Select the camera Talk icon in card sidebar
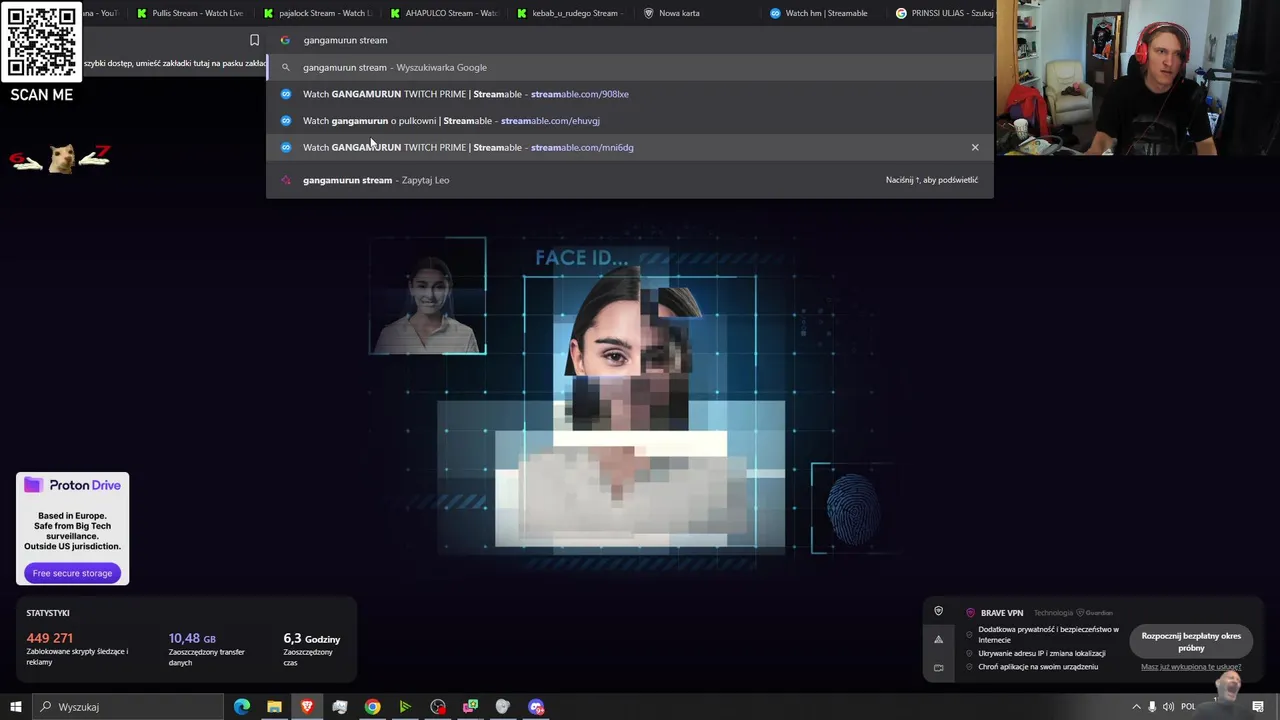This screenshot has height=720, width=1280. 938,667
